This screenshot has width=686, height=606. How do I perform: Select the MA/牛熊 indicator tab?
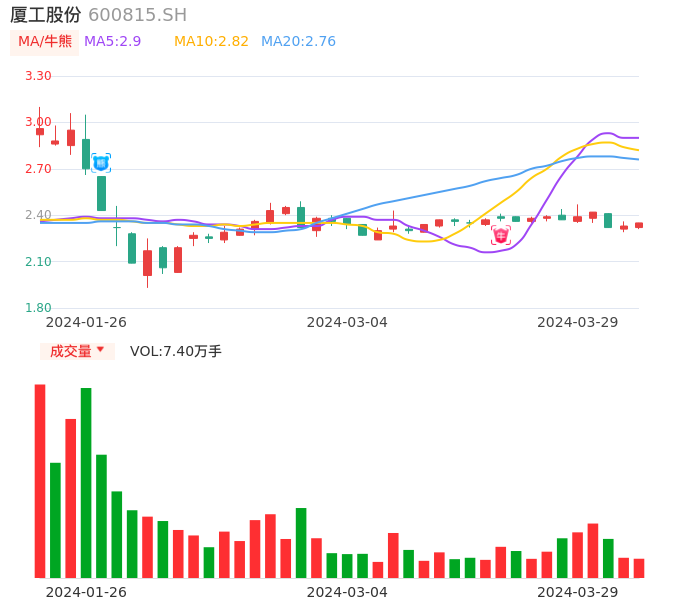tap(45, 41)
